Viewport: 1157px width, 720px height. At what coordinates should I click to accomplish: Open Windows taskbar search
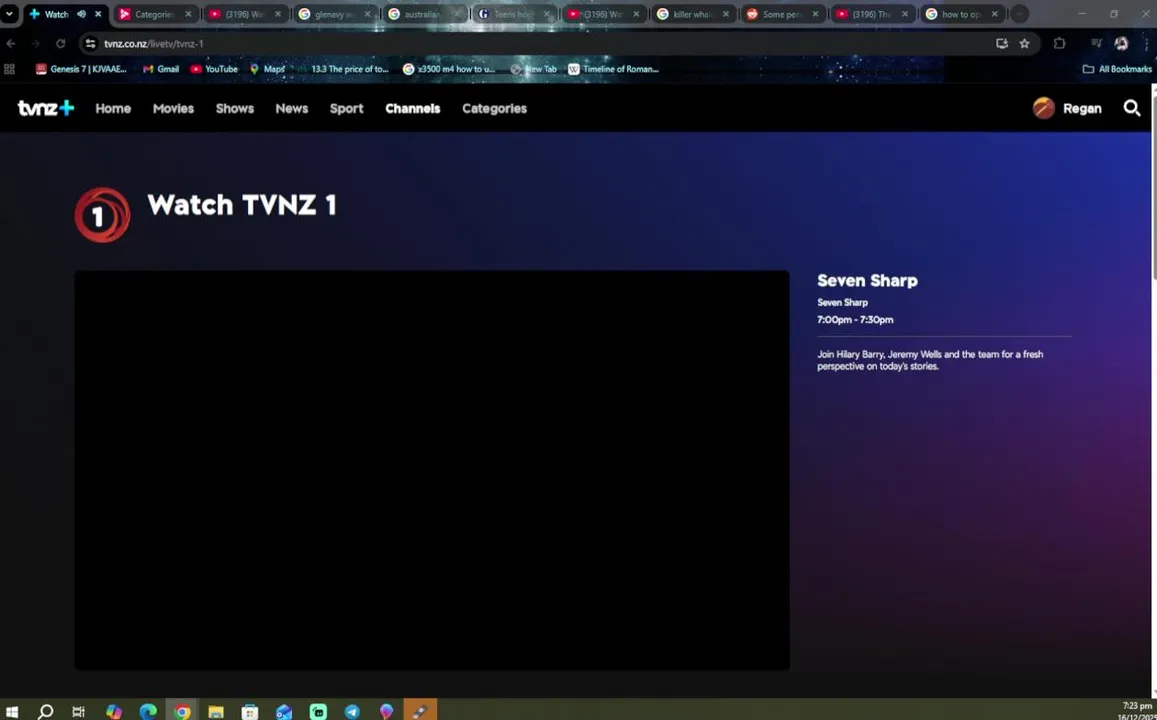click(46, 711)
